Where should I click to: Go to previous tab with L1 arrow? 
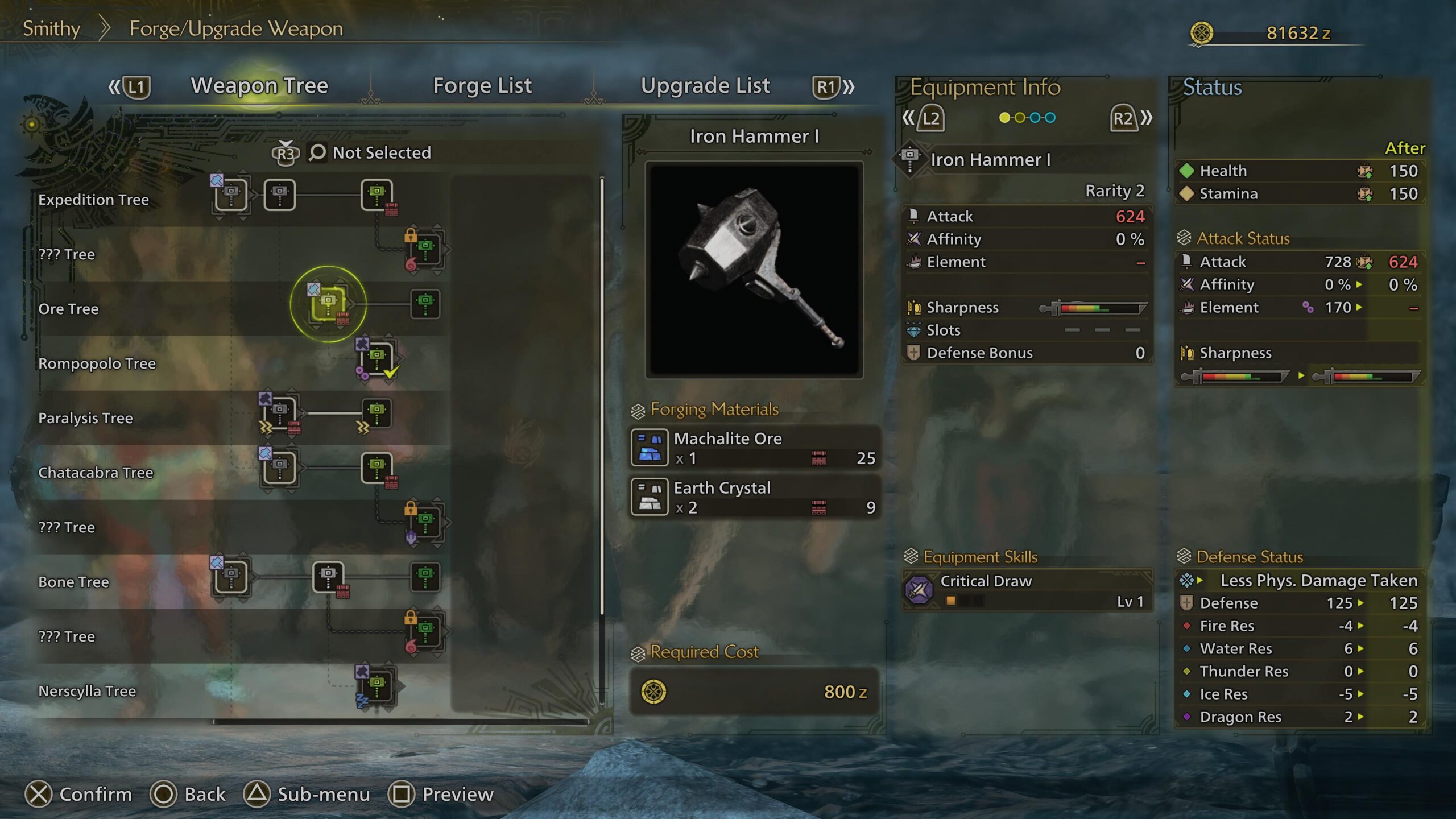(x=130, y=87)
